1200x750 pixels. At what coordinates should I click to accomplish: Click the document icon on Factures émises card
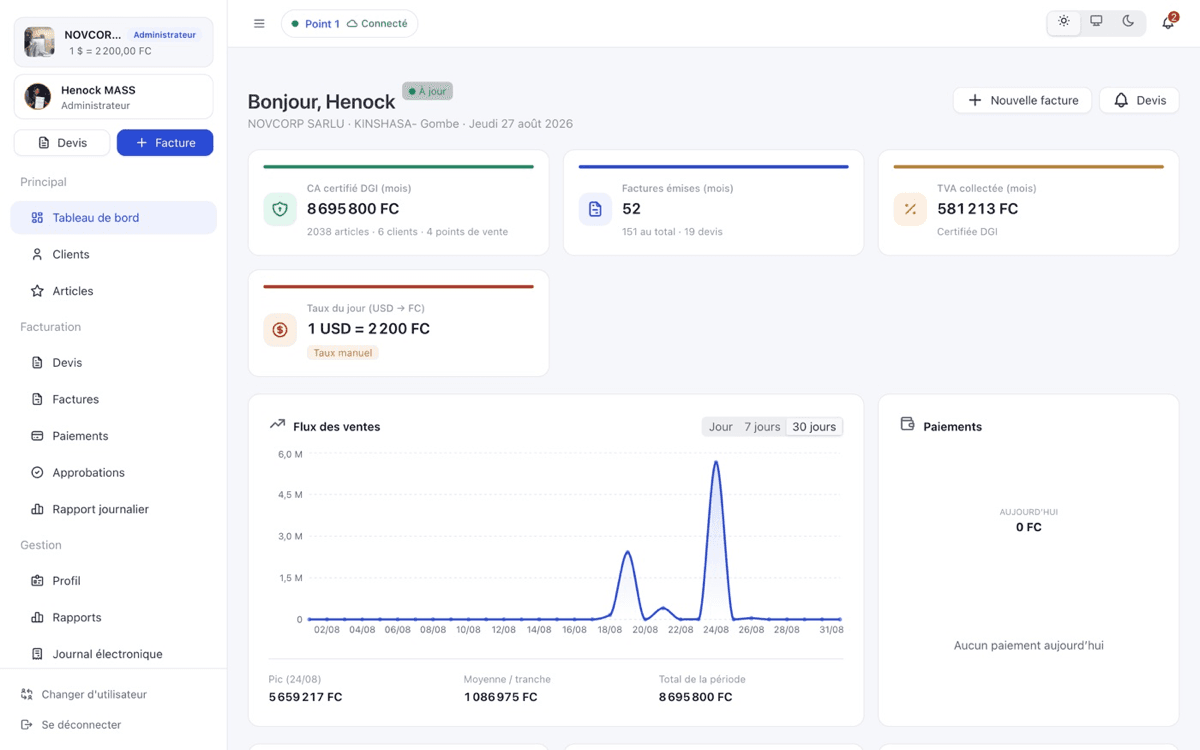595,209
